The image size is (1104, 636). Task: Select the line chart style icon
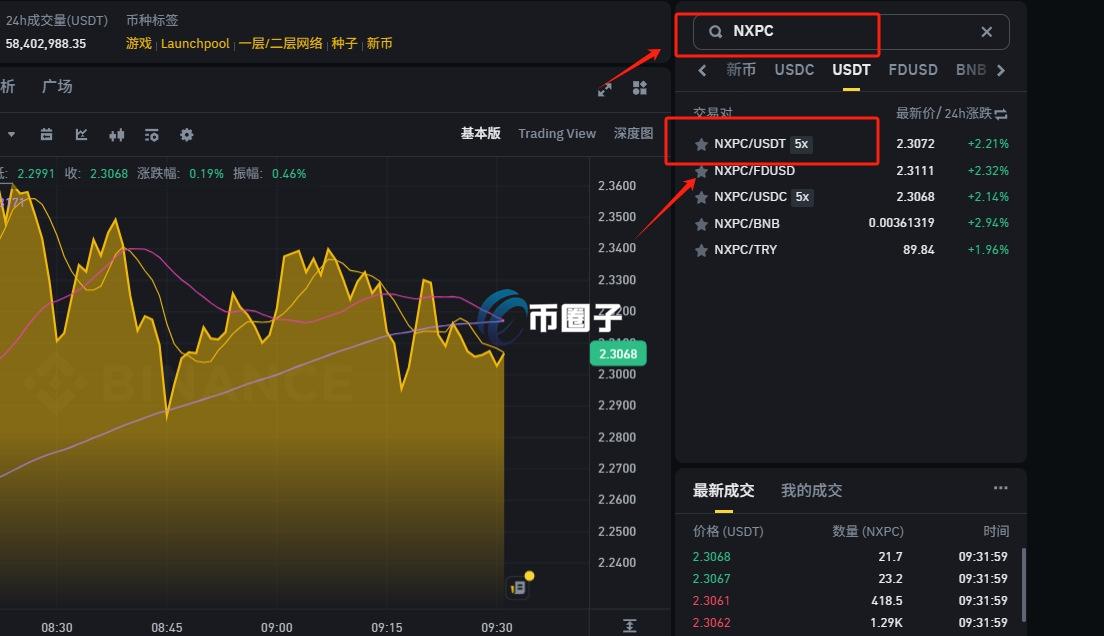(81, 134)
